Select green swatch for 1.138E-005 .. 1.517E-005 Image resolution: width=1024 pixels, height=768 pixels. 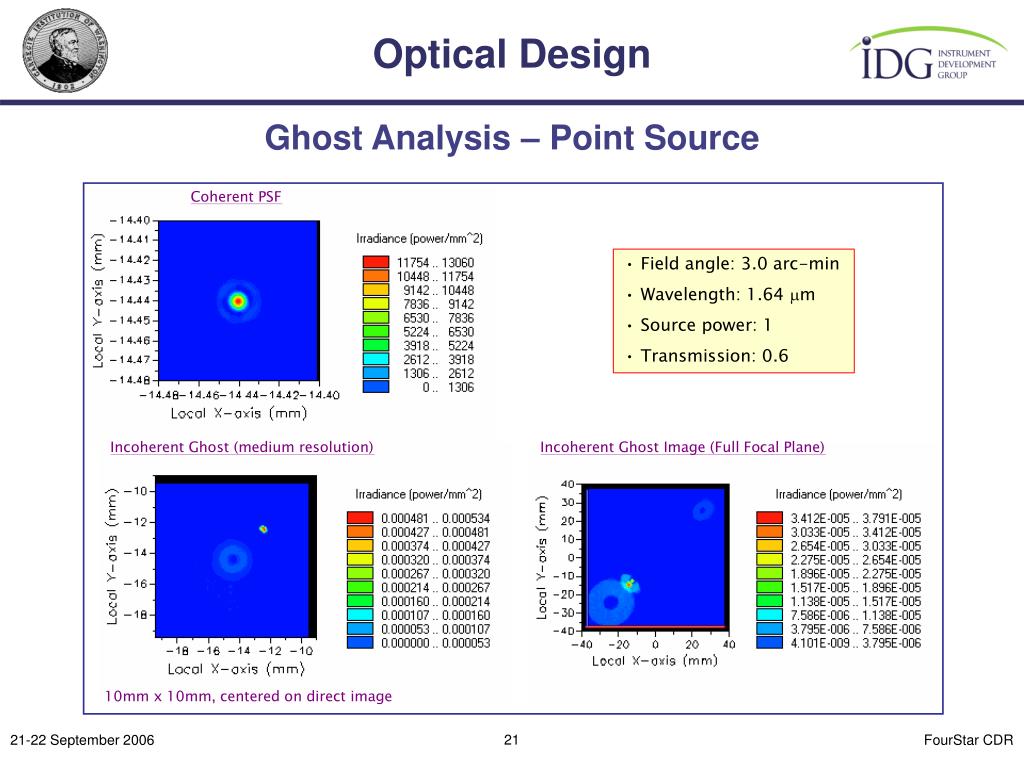tap(769, 601)
